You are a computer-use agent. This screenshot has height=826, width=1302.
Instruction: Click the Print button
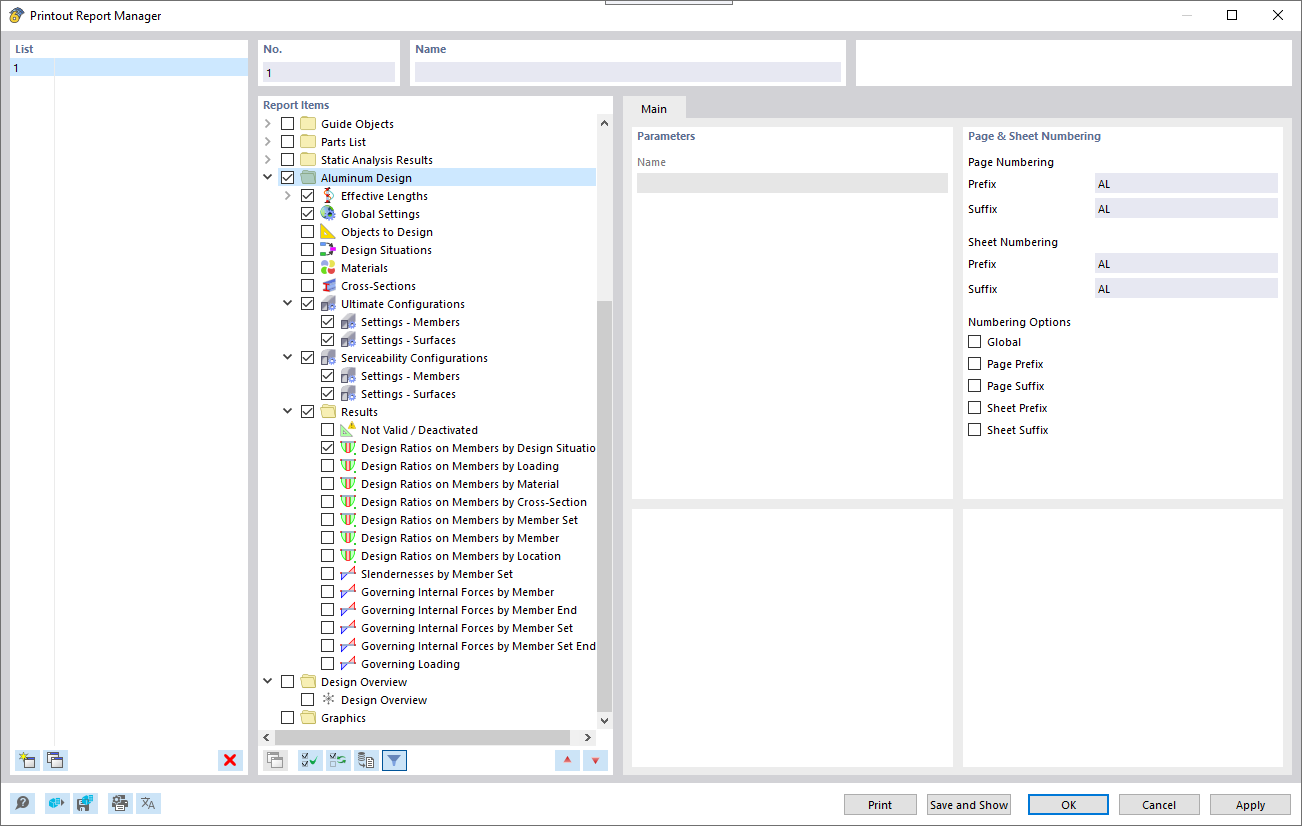[879, 804]
